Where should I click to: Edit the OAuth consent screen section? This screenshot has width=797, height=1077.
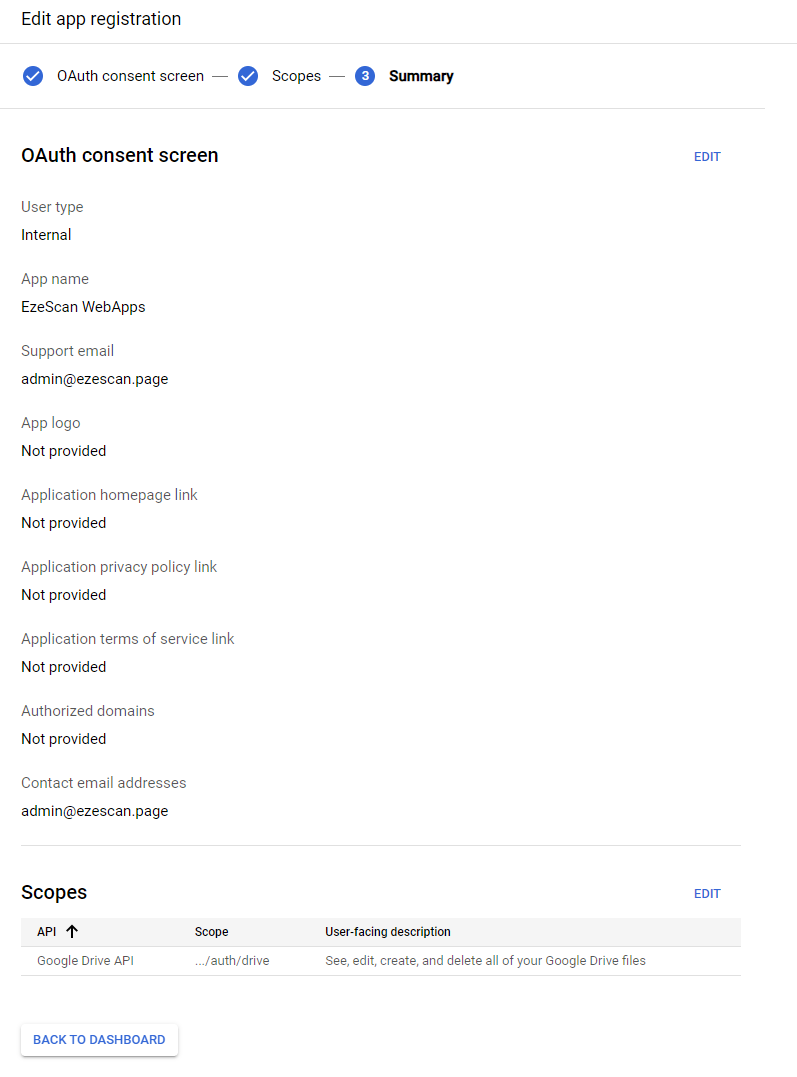[x=707, y=157]
